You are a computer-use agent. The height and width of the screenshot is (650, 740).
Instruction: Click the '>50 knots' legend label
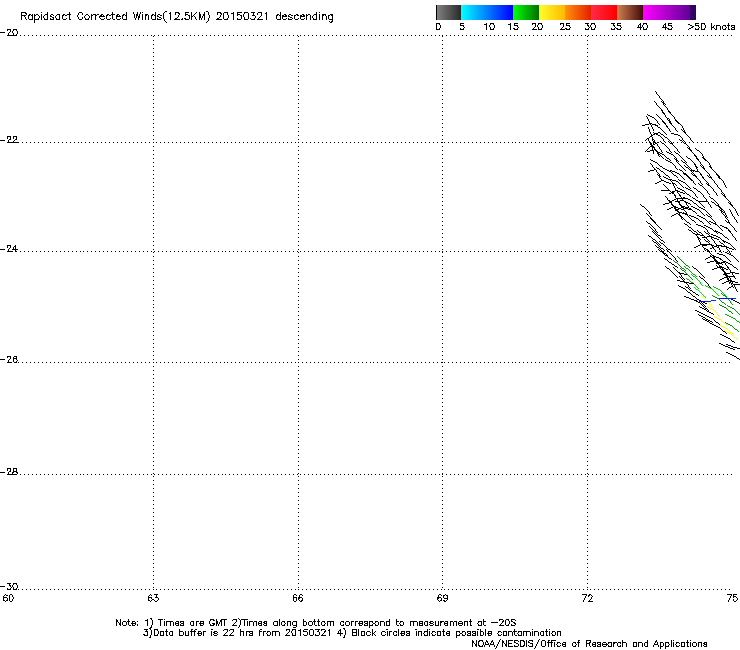click(x=711, y=27)
